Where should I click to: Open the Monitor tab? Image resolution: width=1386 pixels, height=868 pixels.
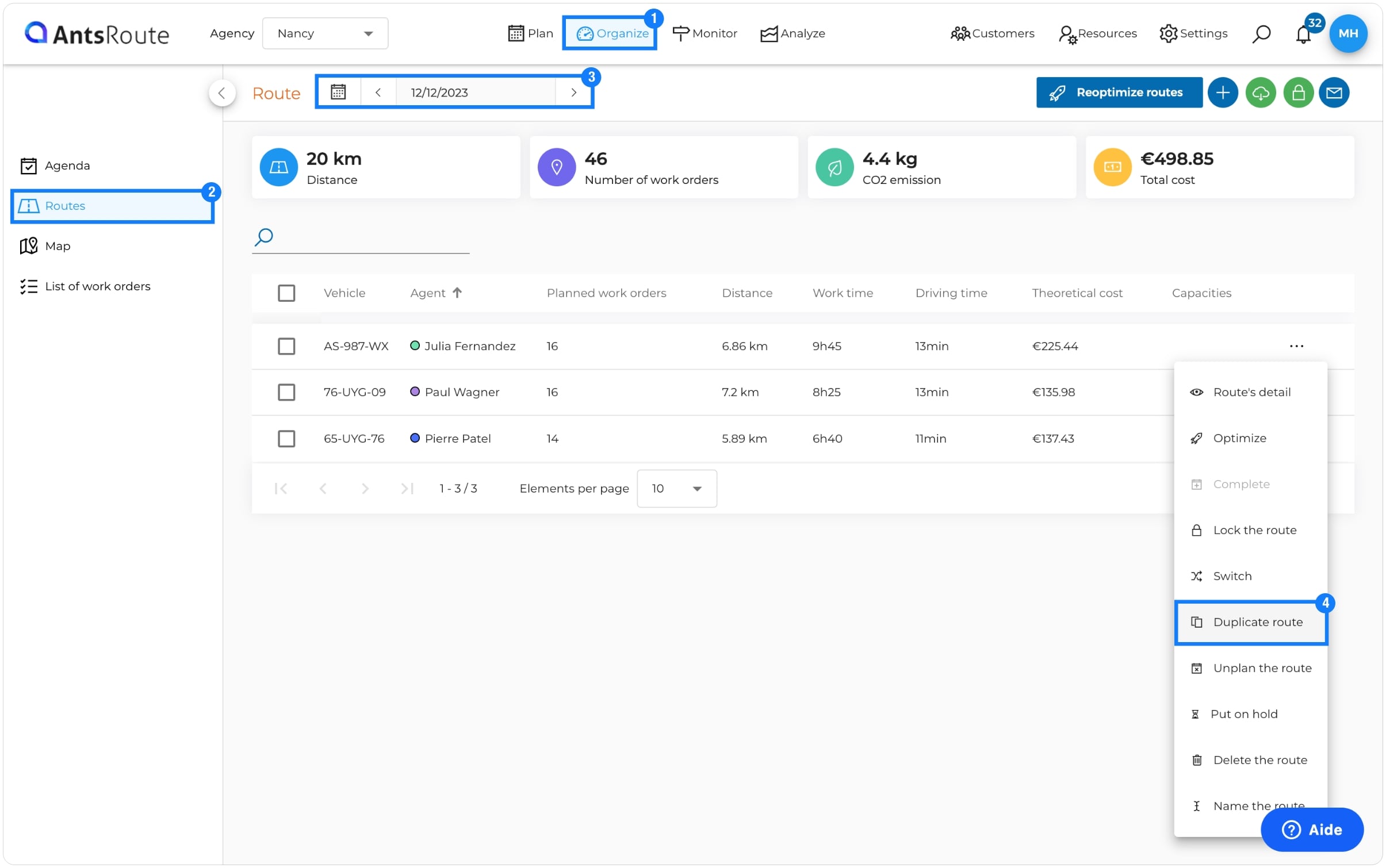coord(705,33)
